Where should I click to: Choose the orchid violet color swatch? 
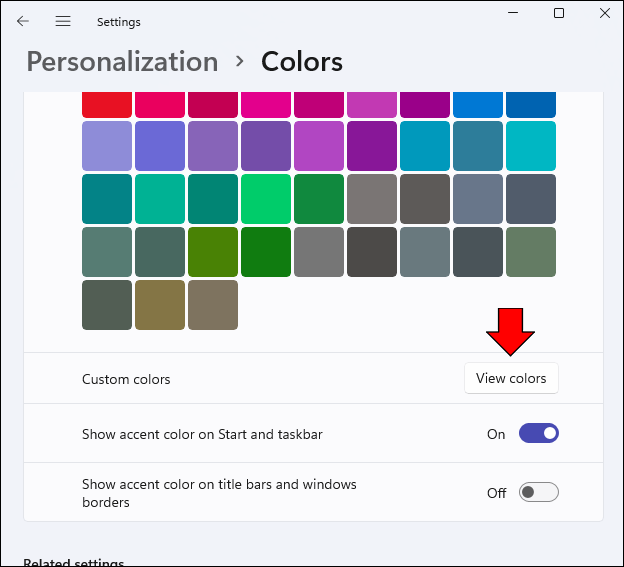click(319, 146)
